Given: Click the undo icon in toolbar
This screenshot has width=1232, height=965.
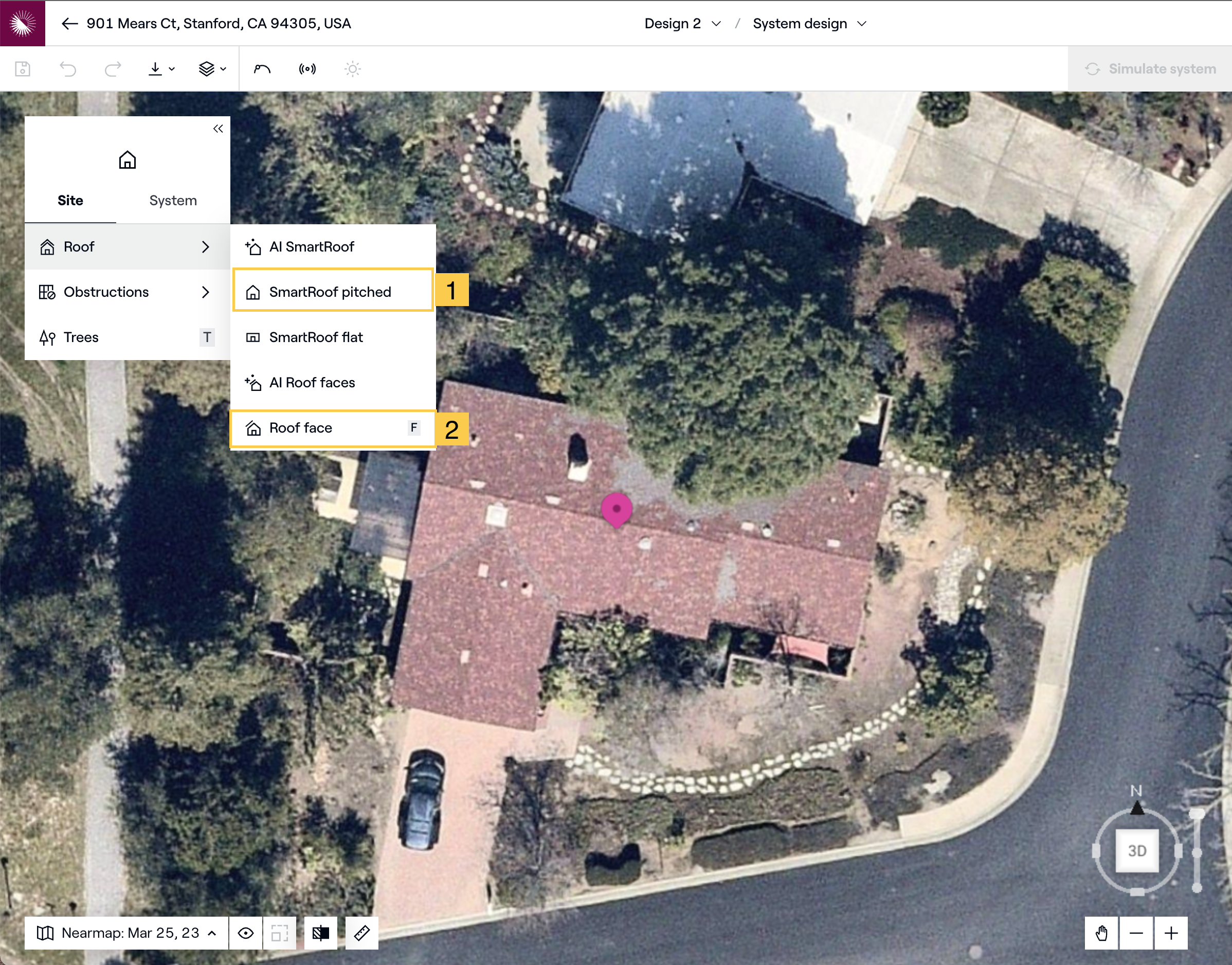Looking at the screenshot, I should coord(68,69).
